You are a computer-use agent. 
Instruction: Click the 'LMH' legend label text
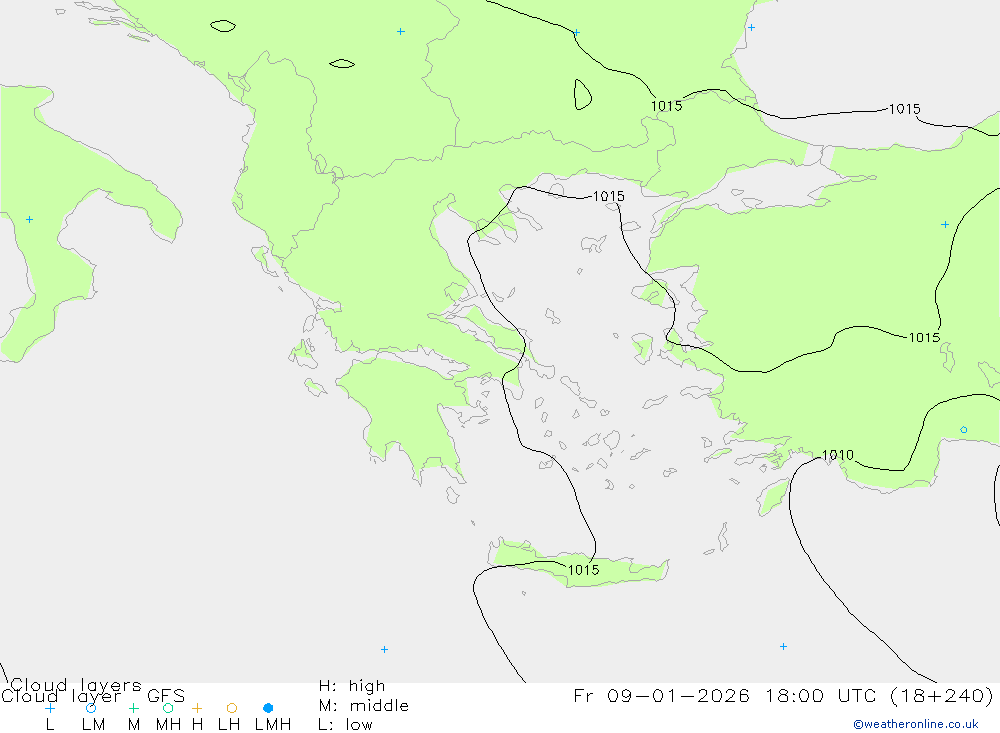coord(273,725)
